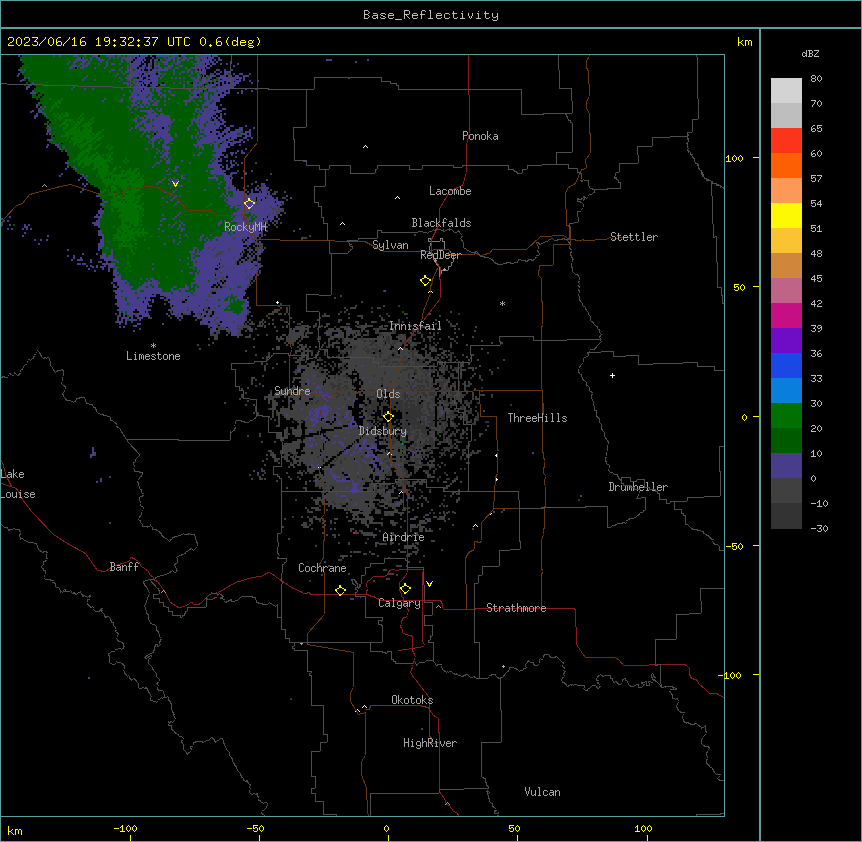Screen dimensions: 862x842
Task: Click the yellow diamond marker beside RockyMH
Action: 250,203
